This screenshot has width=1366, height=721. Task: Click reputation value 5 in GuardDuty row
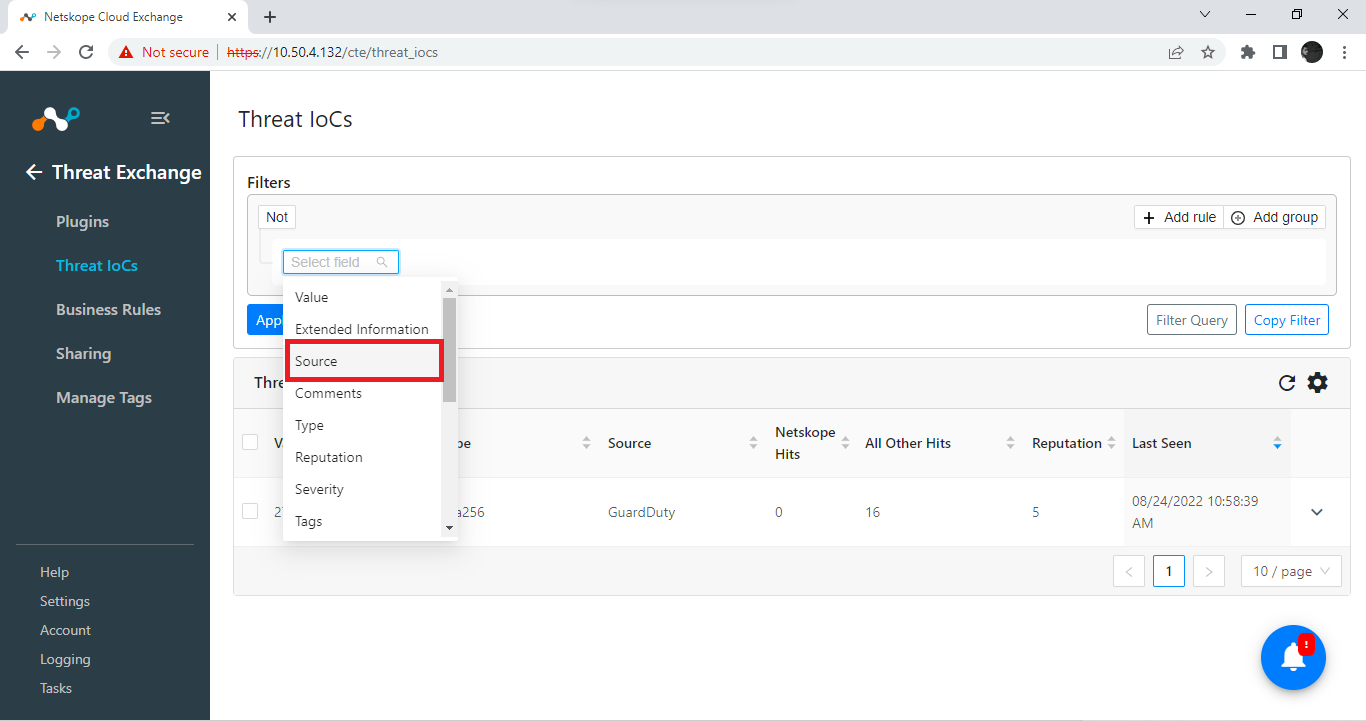(x=1036, y=512)
